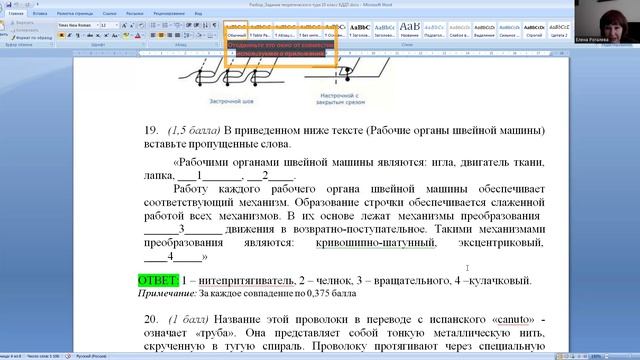640x360 pixels.
Task: Open Sort dialog
Action: [x=205, y=25]
